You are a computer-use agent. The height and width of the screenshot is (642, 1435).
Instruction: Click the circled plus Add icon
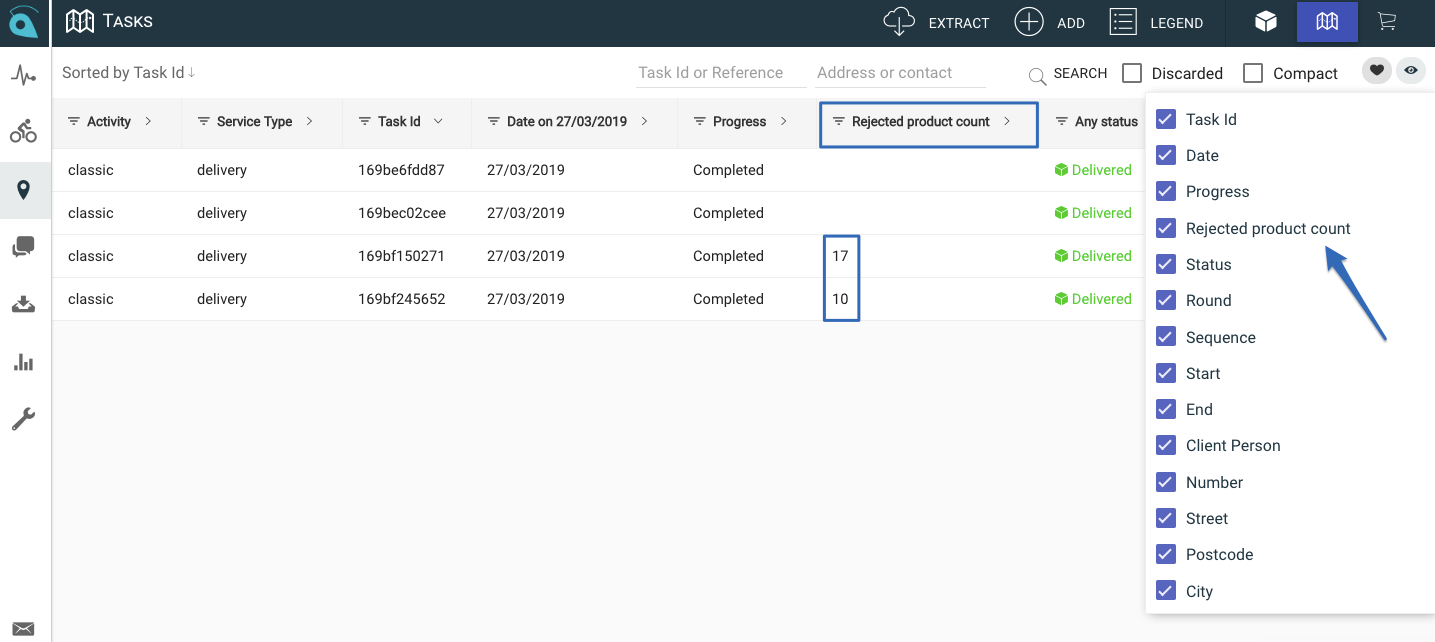coord(1029,22)
